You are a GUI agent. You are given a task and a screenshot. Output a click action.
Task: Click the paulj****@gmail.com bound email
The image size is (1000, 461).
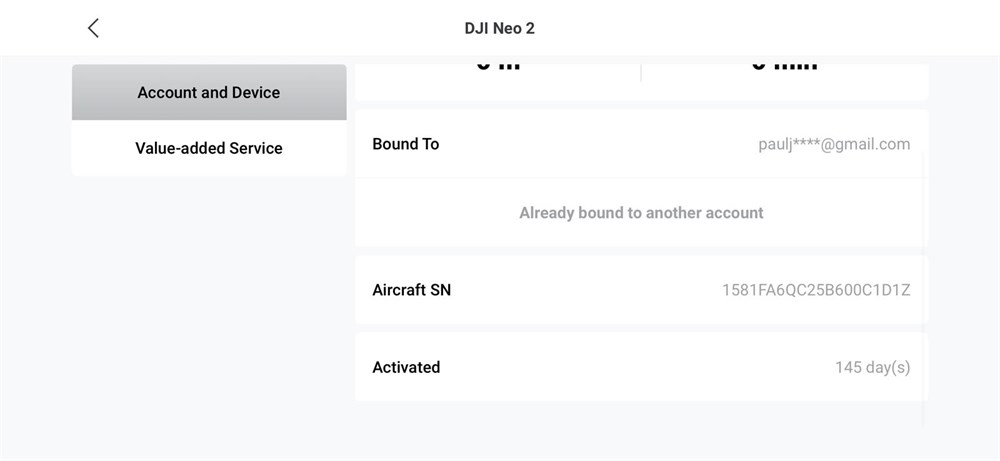834,144
